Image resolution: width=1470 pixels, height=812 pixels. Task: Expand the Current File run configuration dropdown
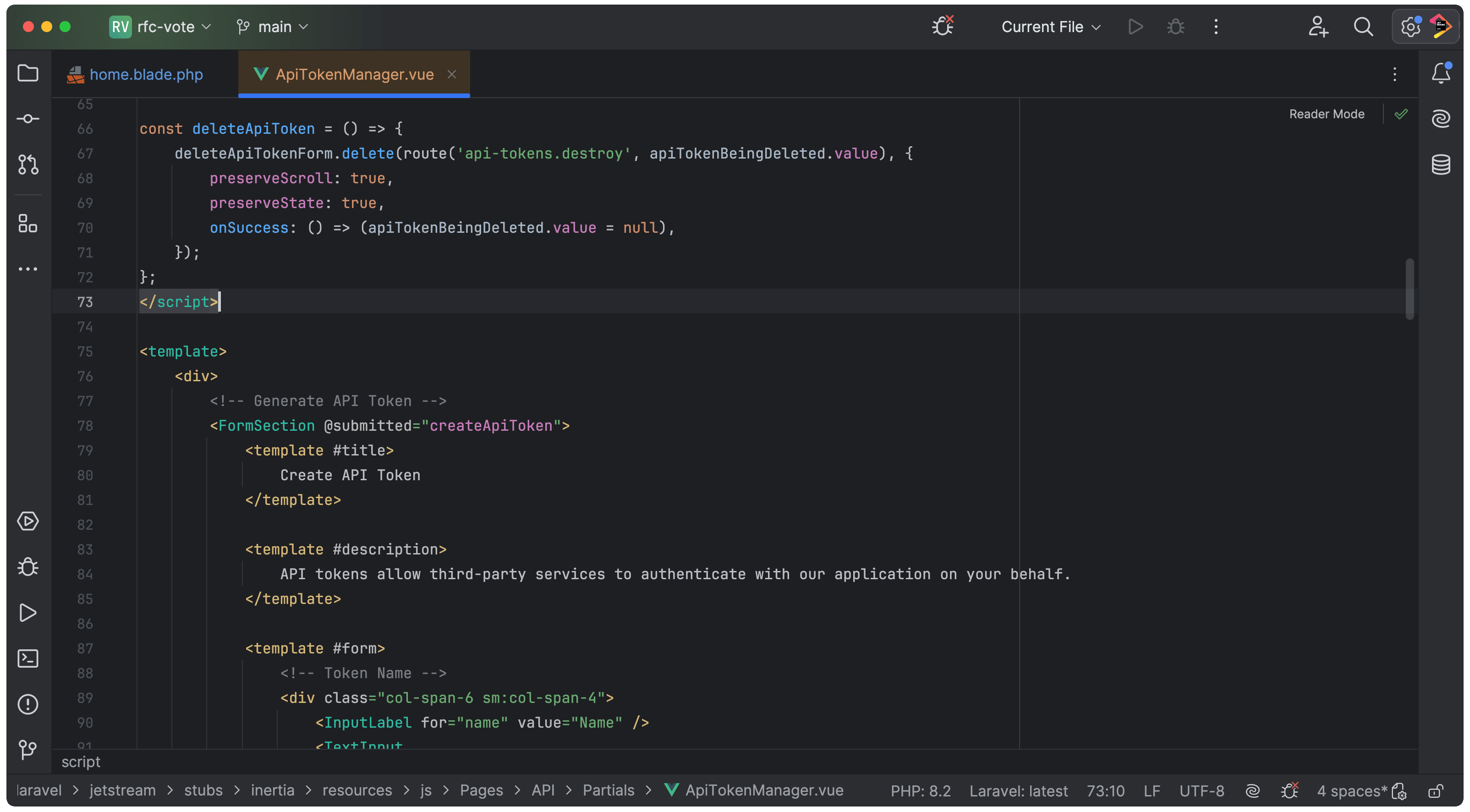tap(1051, 27)
